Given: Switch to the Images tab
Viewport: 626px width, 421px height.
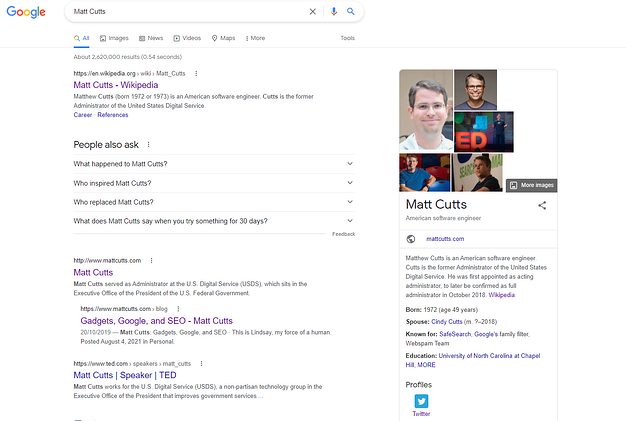Looking at the screenshot, I should click(x=114, y=38).
